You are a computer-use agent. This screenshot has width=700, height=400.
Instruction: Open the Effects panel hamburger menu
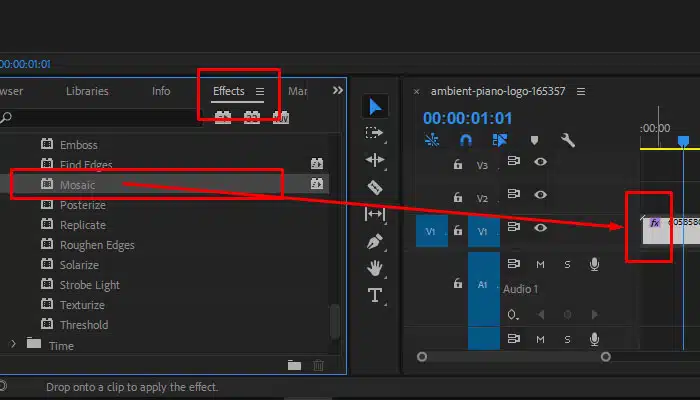(x=260, y=92)
